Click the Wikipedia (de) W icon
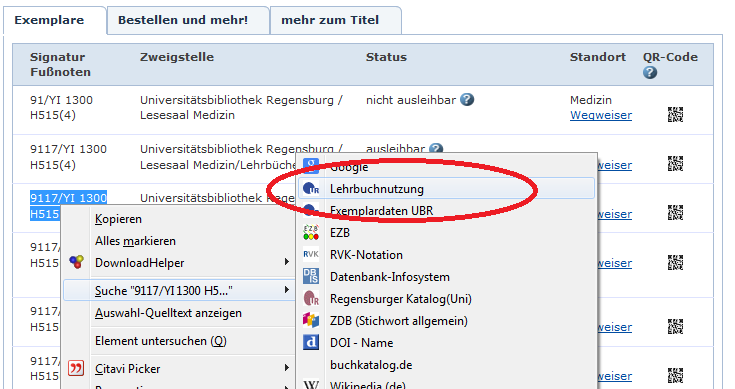This screenshot has height=389, width=735. (x=311, y=384)
